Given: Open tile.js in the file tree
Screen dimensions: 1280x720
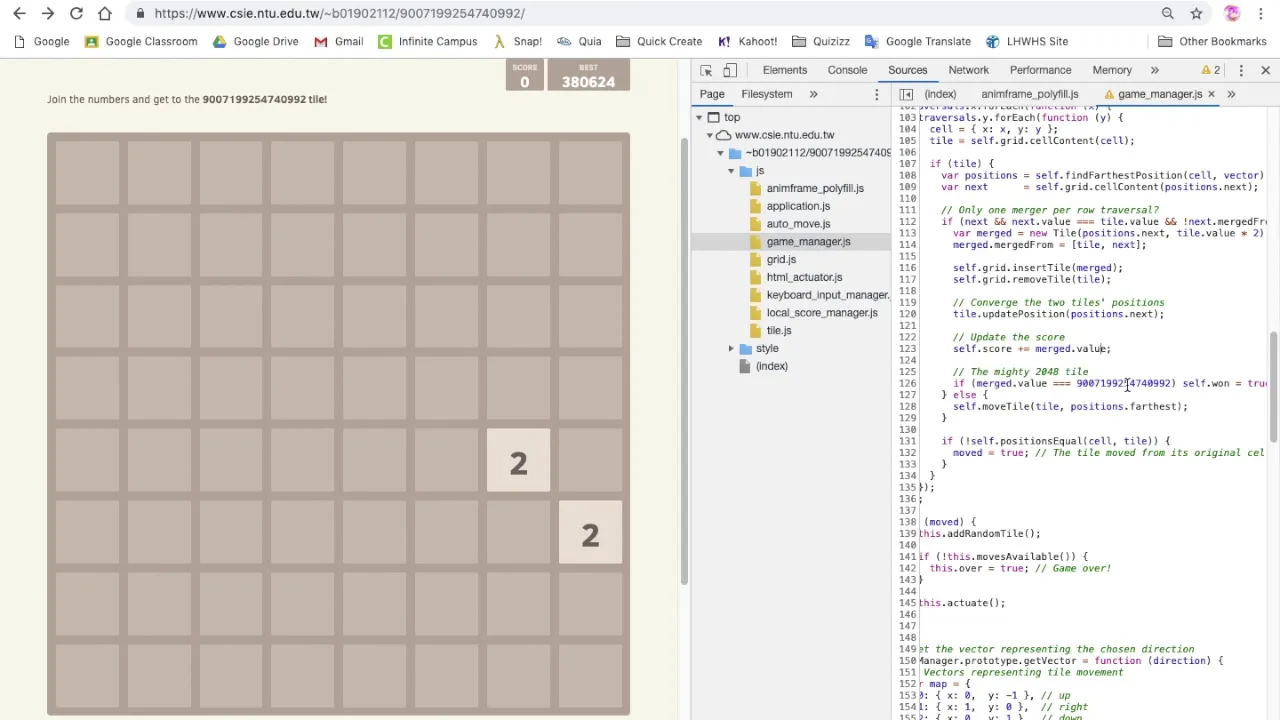Looking at the screenshot, I should (779, 331).
